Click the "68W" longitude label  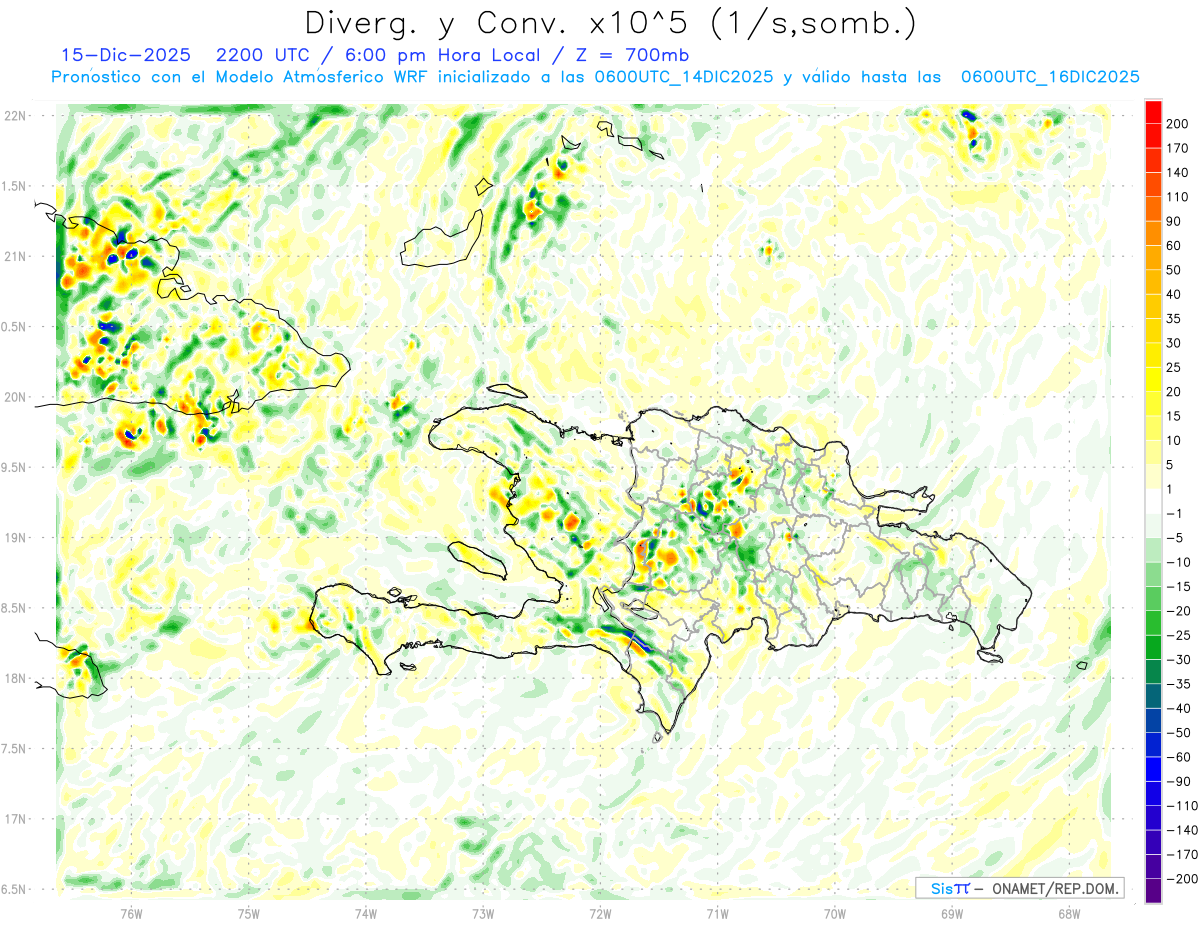pos(1069,912)
